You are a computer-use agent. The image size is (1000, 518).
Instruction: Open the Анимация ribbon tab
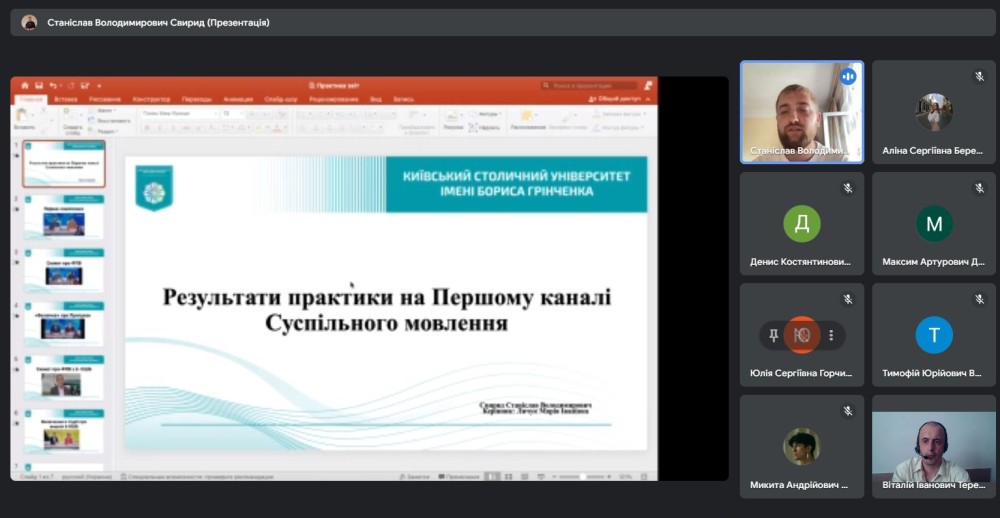click(x=238, y=100)
